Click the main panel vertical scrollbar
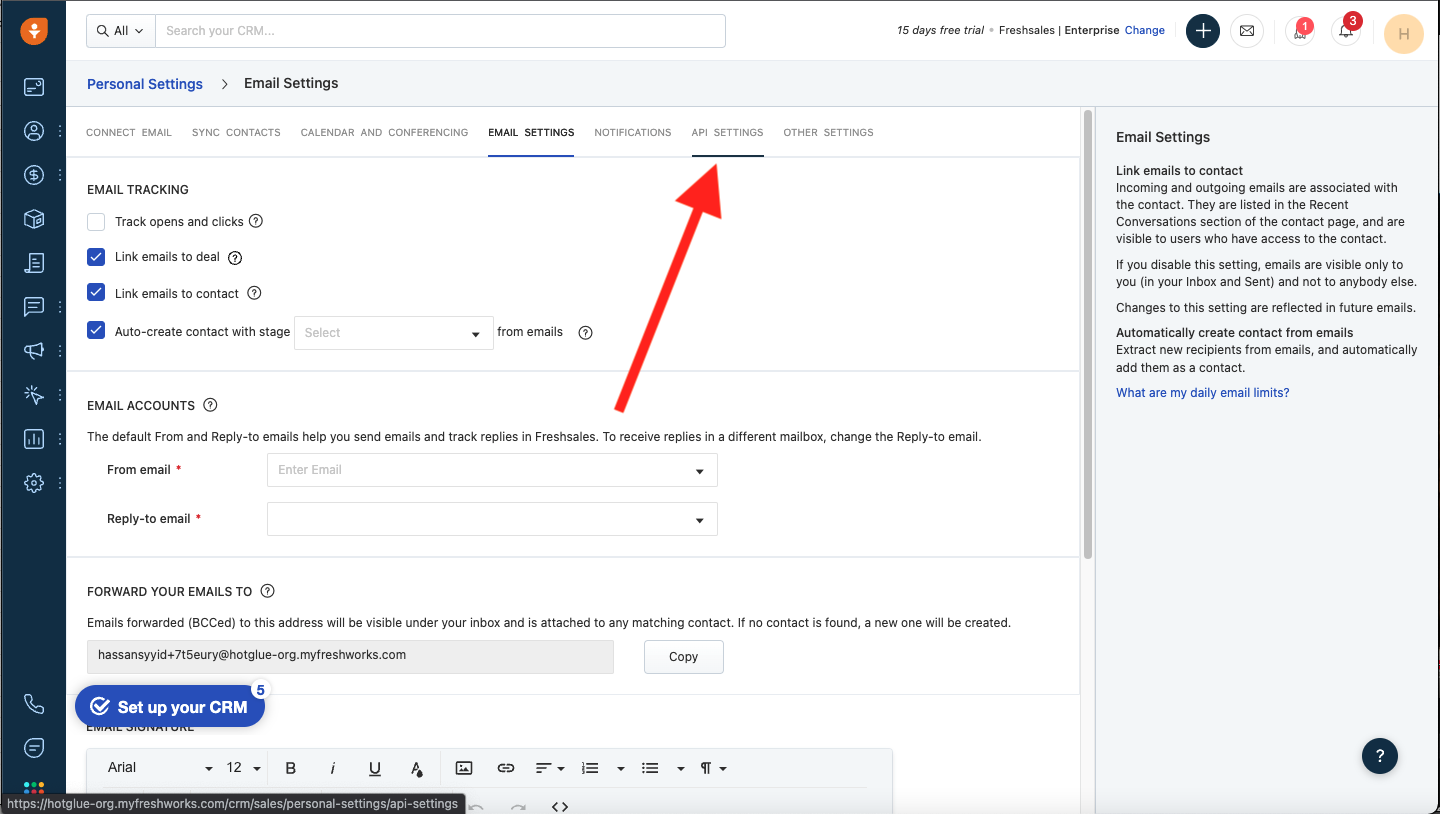The height and width of the screenshot is (814, 1440). tap(1088, 335)
